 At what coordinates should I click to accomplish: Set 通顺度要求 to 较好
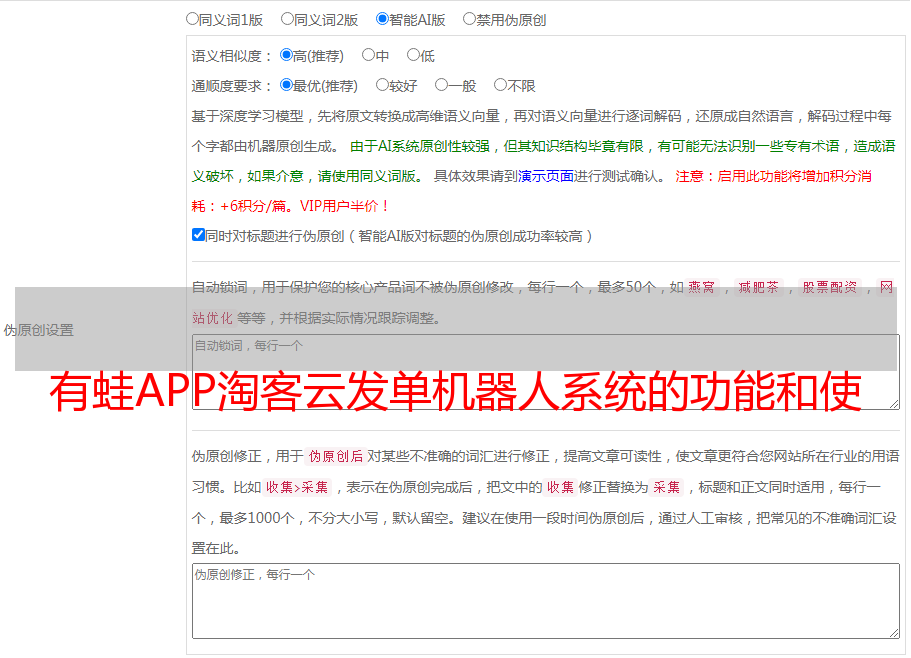pyautogui.click(x=383, y=86)
